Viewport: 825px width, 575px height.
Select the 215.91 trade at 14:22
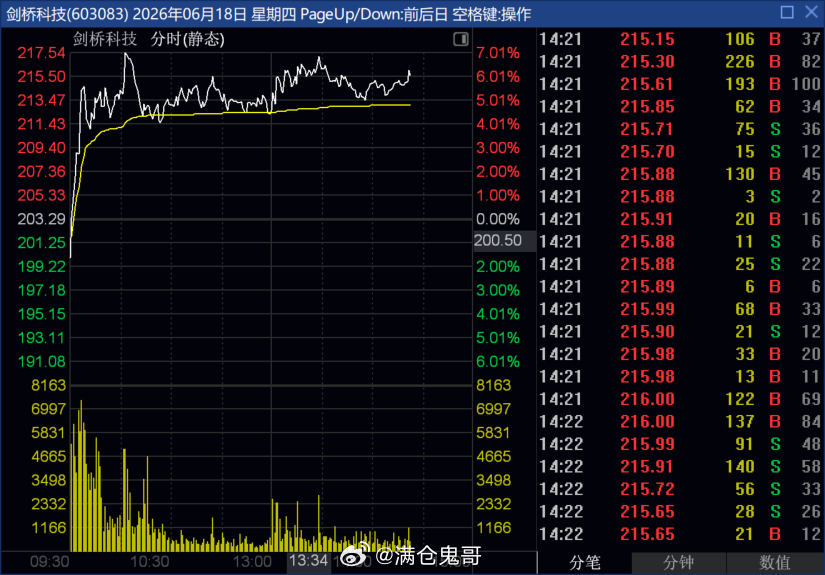[680, 467]
